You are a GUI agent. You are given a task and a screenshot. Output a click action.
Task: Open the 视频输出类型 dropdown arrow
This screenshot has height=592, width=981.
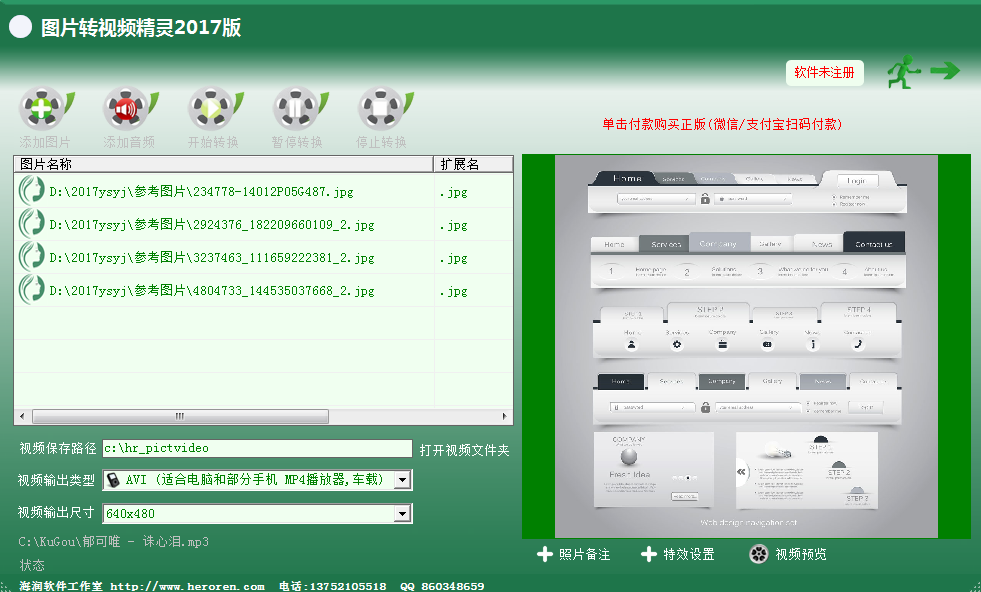pyautogui.click(x=402, y=480)
